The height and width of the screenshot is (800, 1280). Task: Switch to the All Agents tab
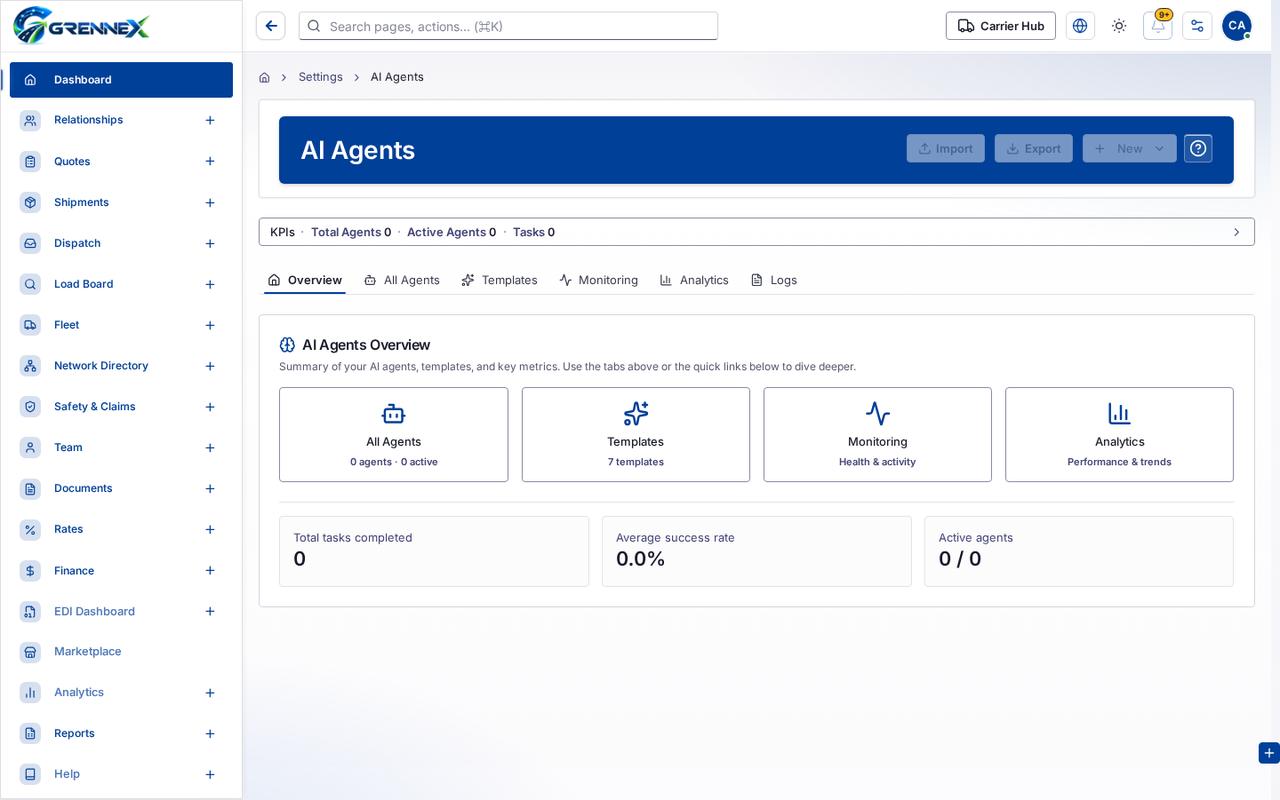pyautogui.click(x=402, y=280)
